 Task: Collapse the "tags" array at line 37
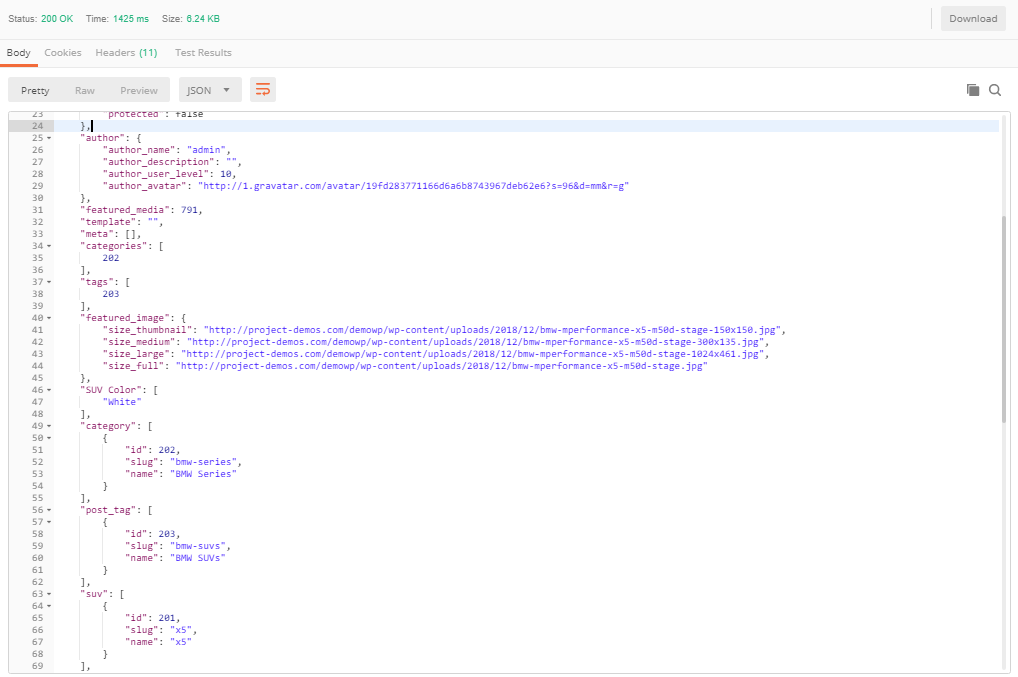coord(49,282)
